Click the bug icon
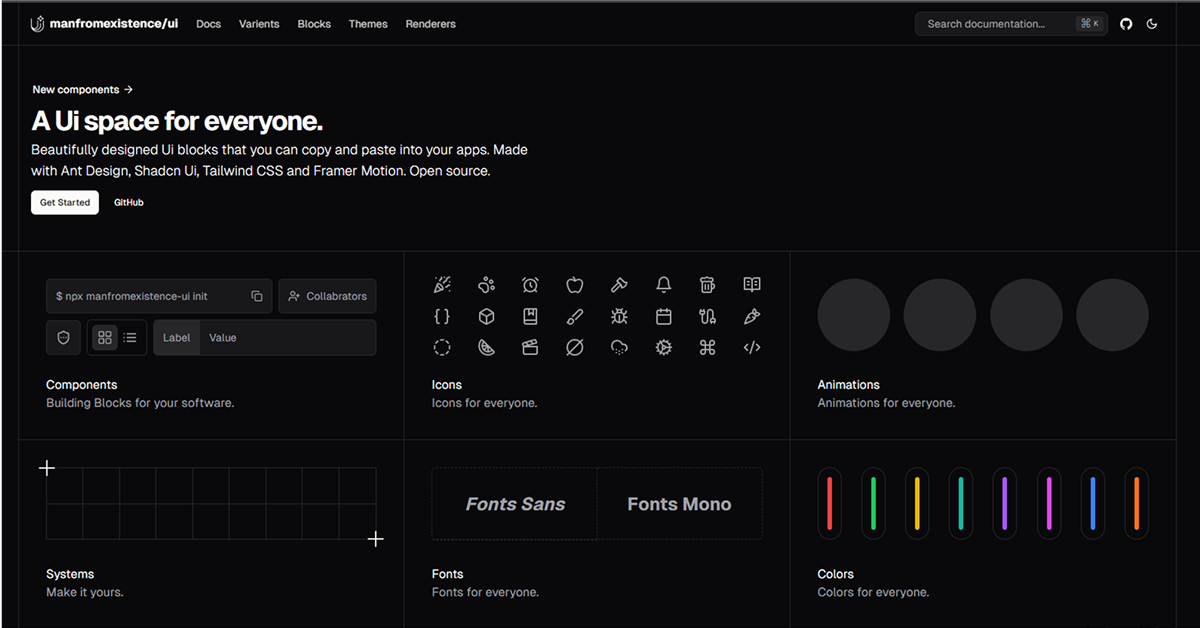This screenshot has width=1200, height=628. (619, 316)
